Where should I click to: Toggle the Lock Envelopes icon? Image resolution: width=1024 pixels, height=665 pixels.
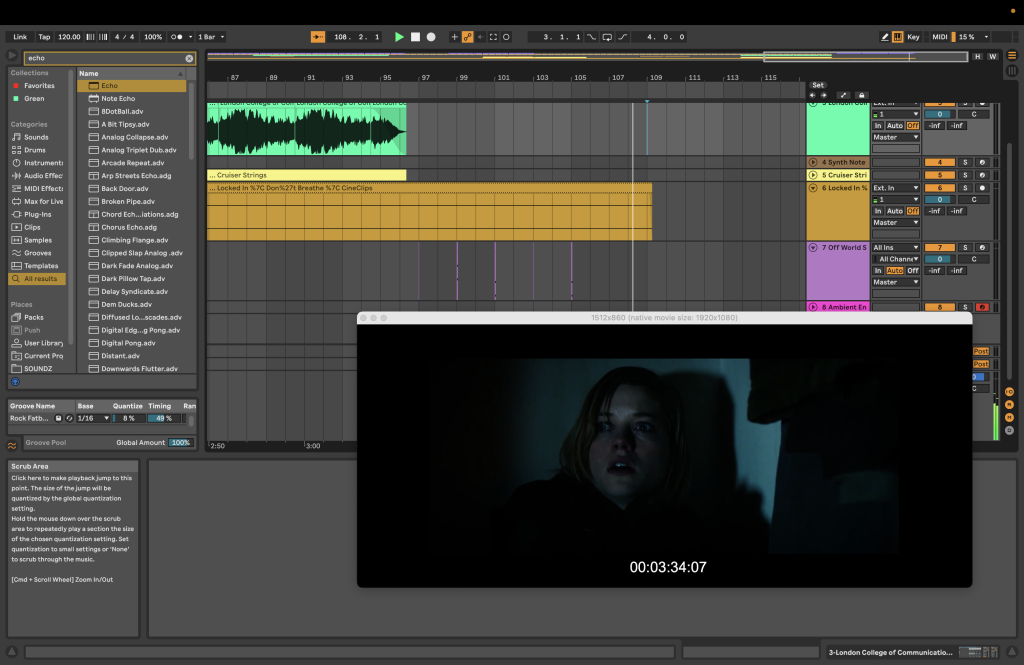tap(861, 95)
